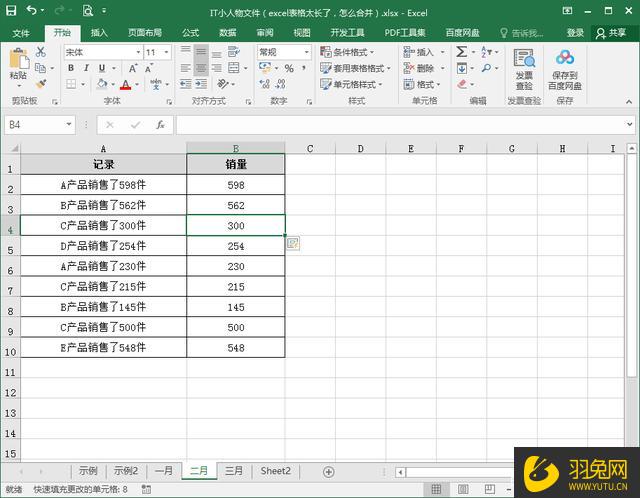Viewport: 640px width, 498px height.
Task: Click the Undo arrow icon
Action: [32, 11]
